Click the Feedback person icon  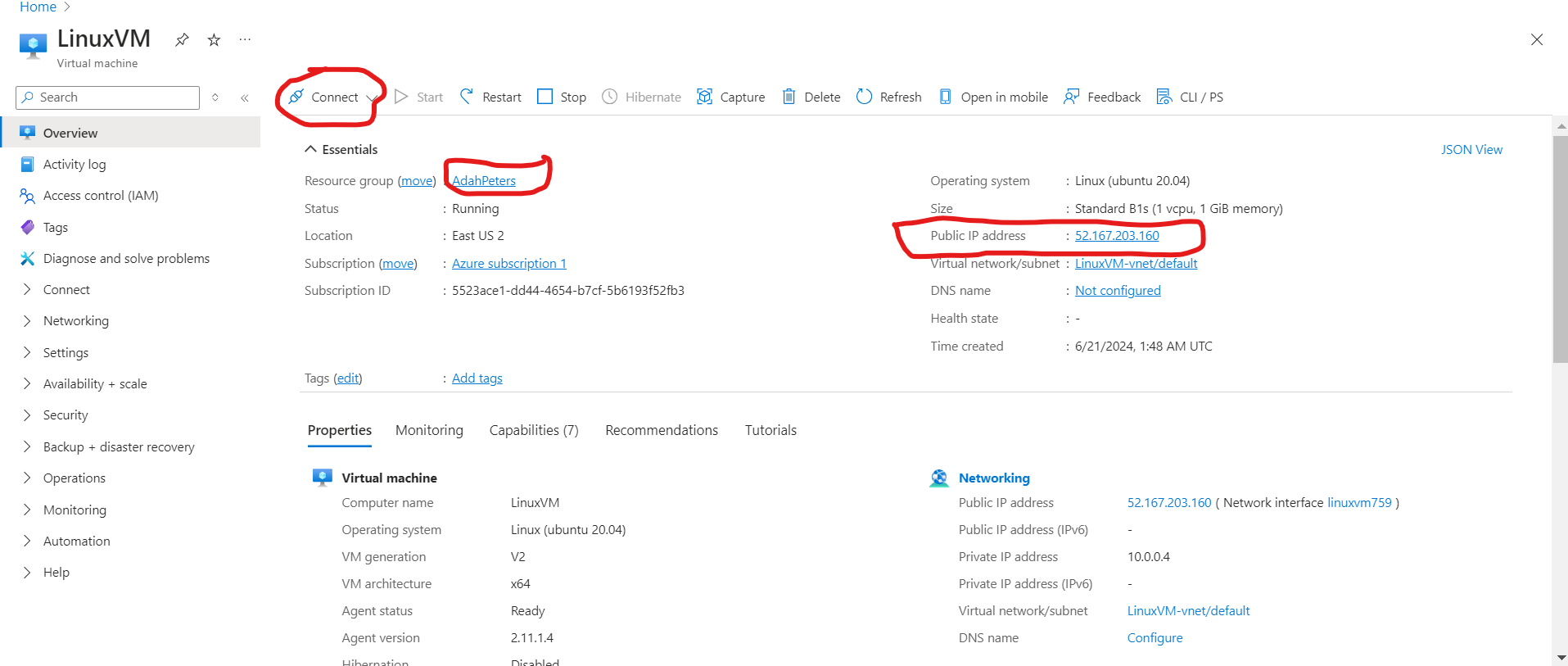click(x=1071, y=97)
